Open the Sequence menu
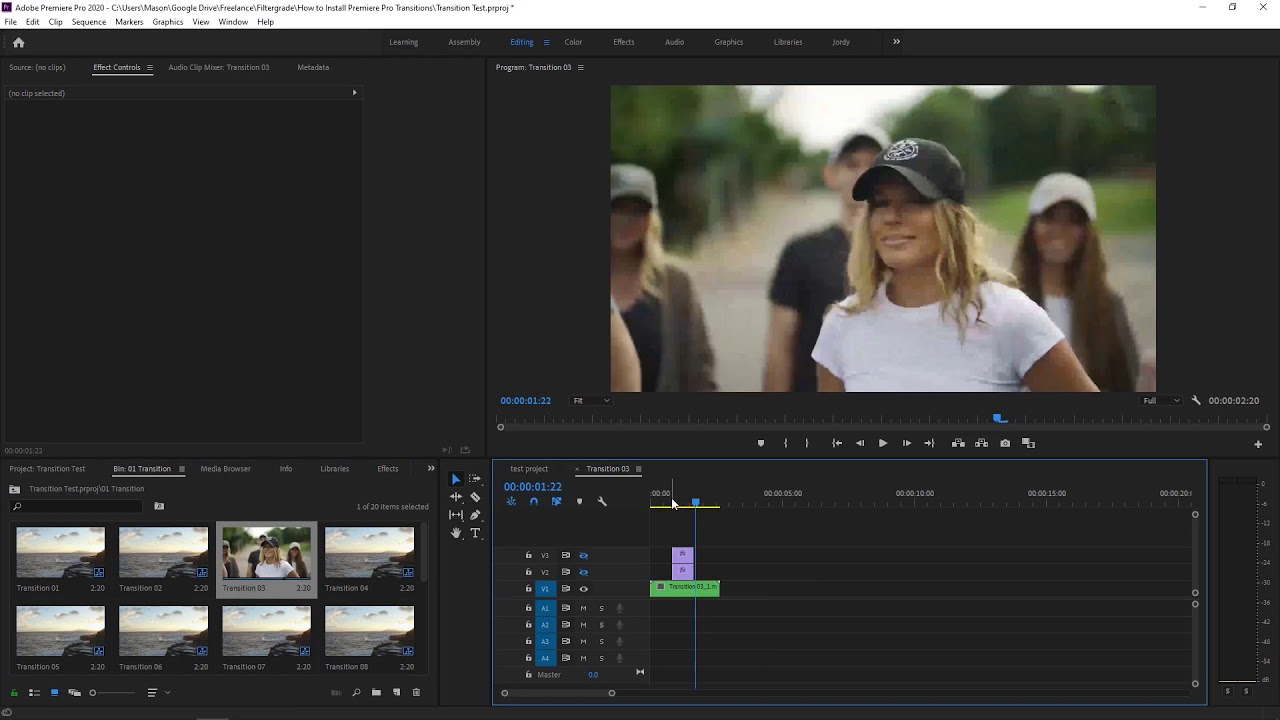The image size is (1280, 720). coord(89,22)
